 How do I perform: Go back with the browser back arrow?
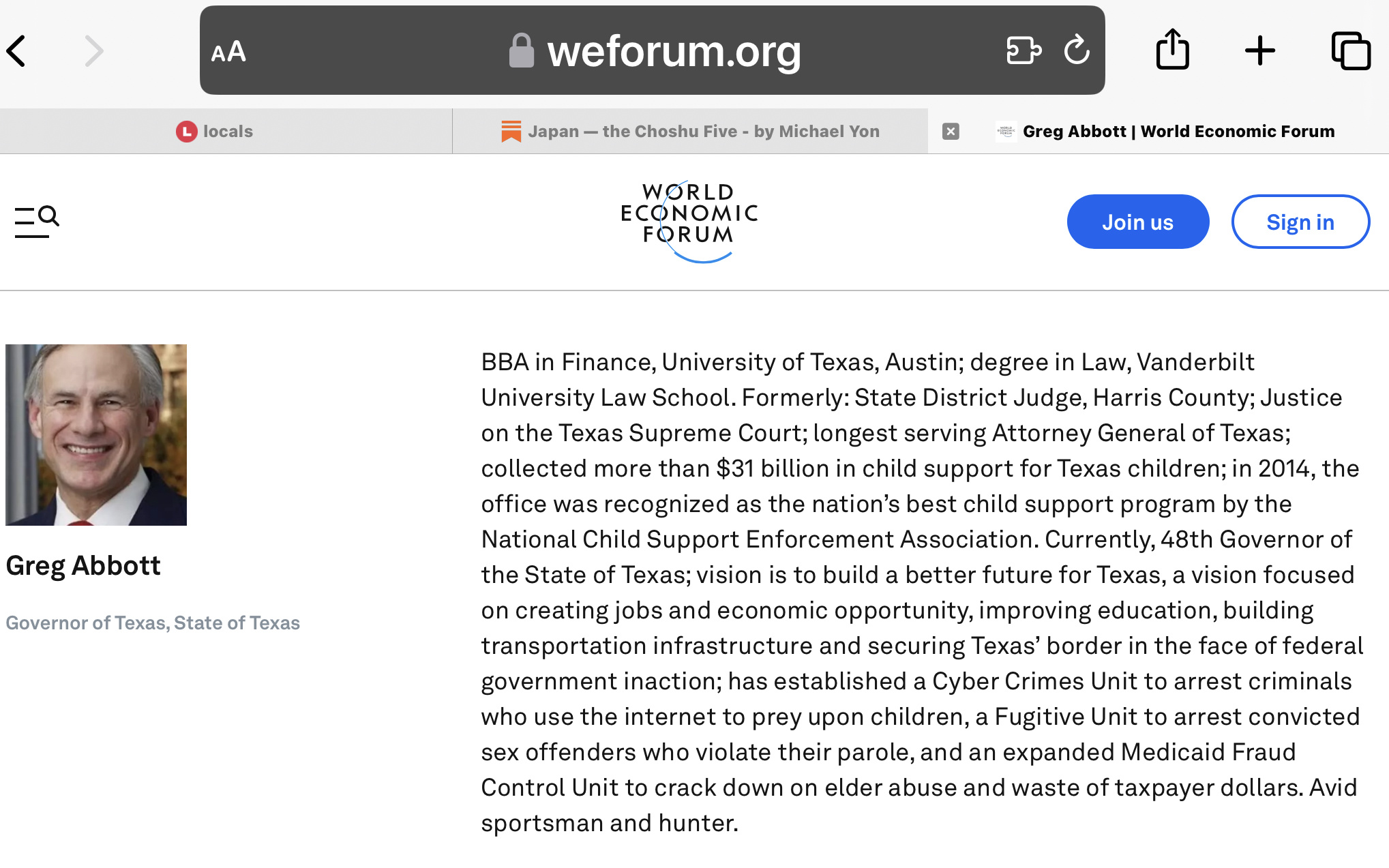pos(16,51)
